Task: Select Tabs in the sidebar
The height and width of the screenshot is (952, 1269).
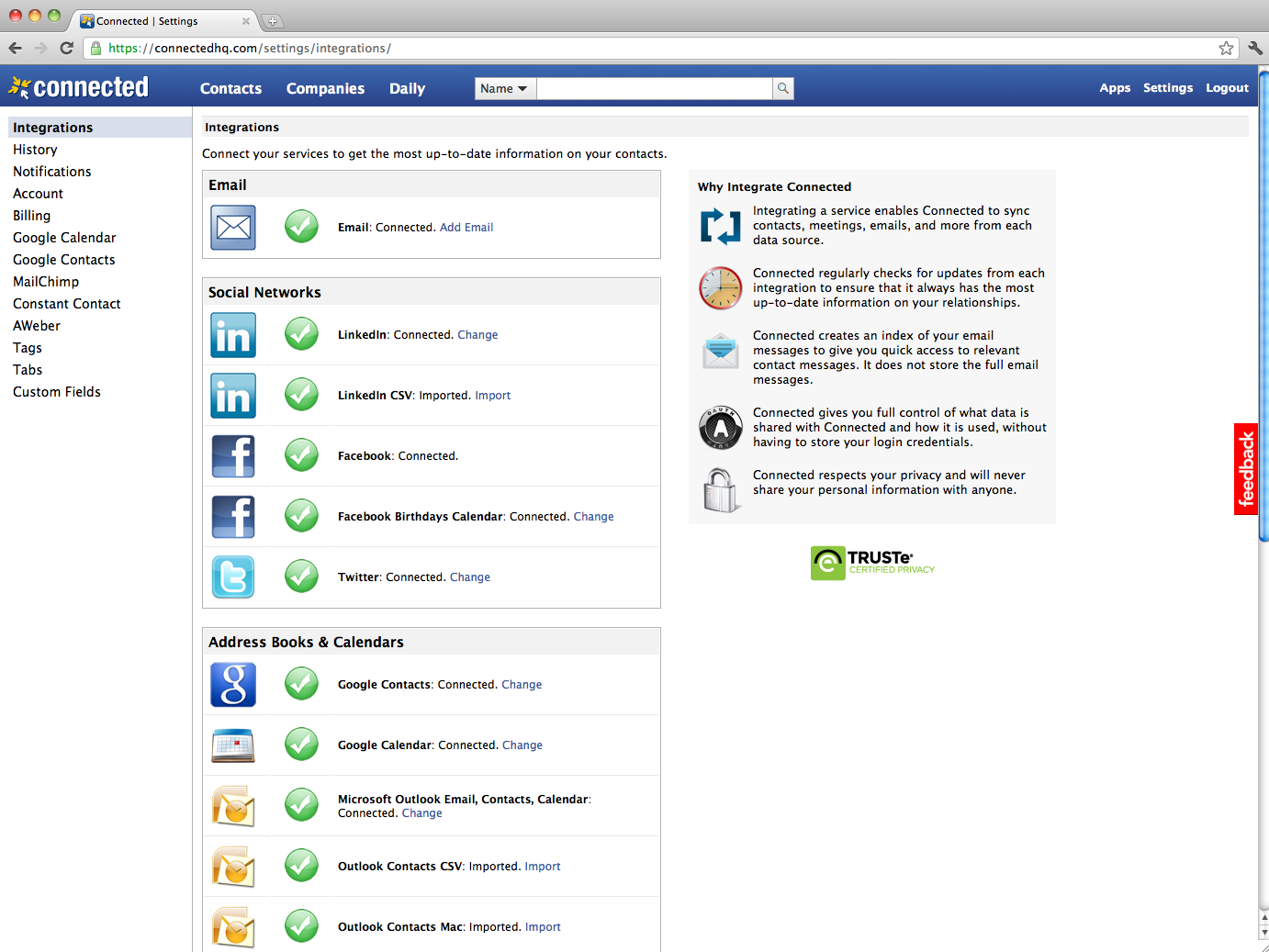Action: pyautogui.click(x=28, y=370)
